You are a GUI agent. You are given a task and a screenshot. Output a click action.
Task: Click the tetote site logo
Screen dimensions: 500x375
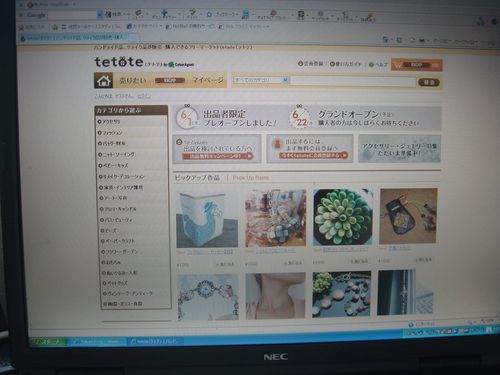pyautogui.click(x=119, y=62)
